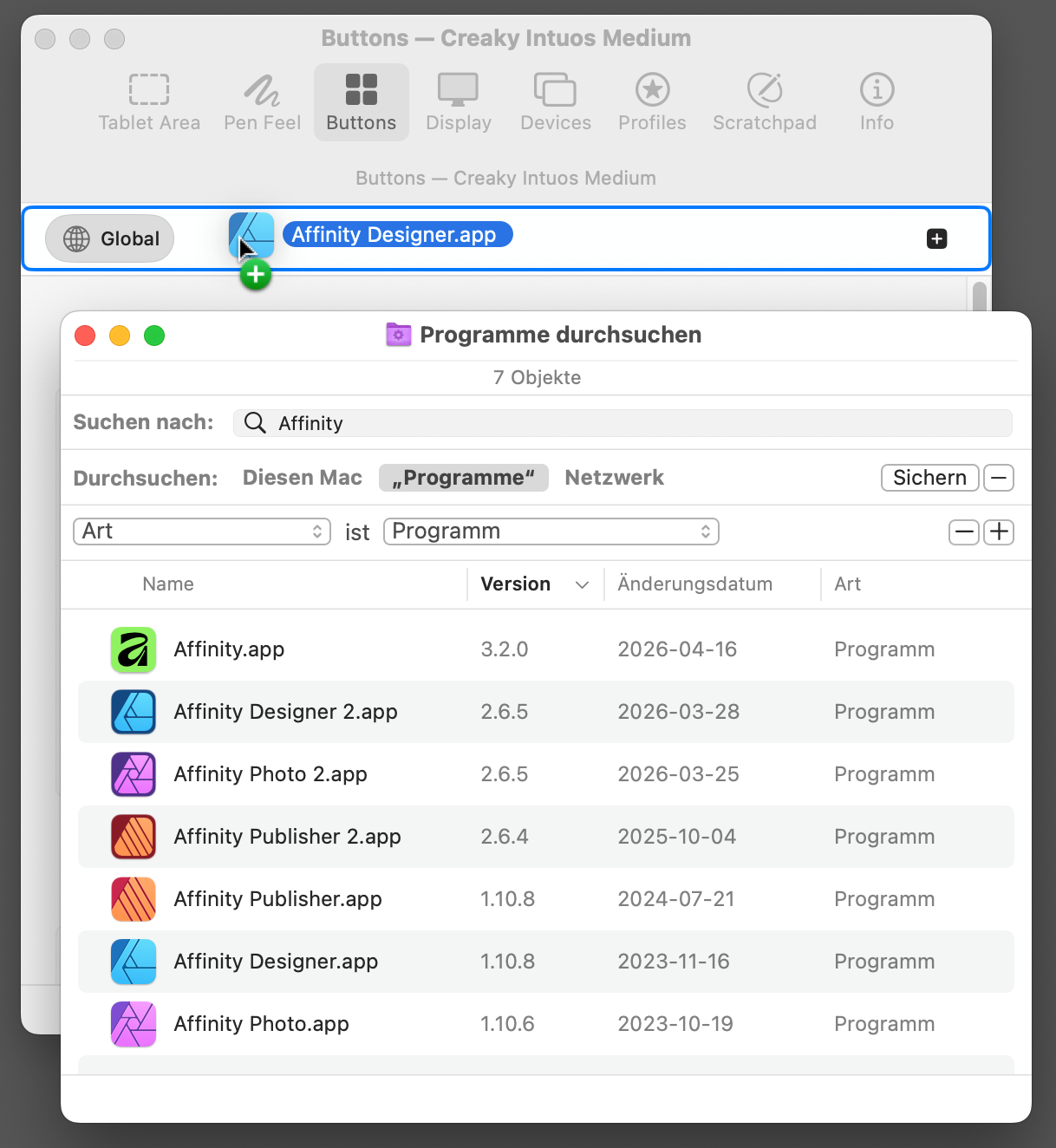This screenshot has width=1056, height=1148.
Task: Click the 7 Objekte status text
Action: click(537, 378)
